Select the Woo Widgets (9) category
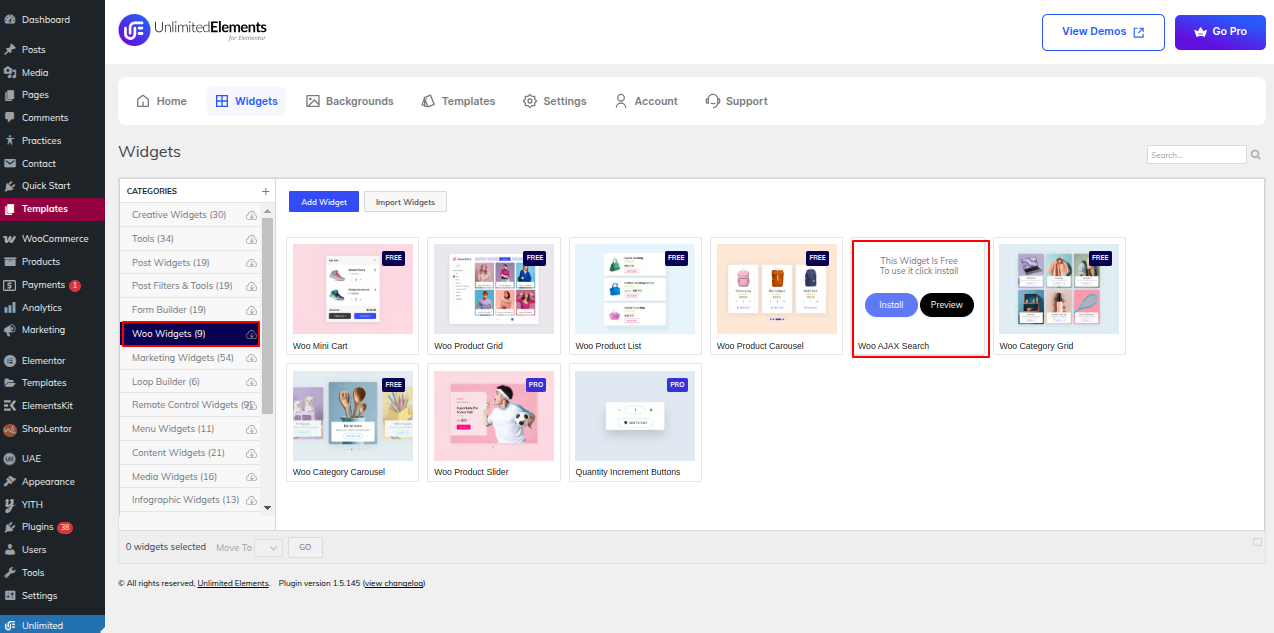1274x633 pixels. click(190, 334)
